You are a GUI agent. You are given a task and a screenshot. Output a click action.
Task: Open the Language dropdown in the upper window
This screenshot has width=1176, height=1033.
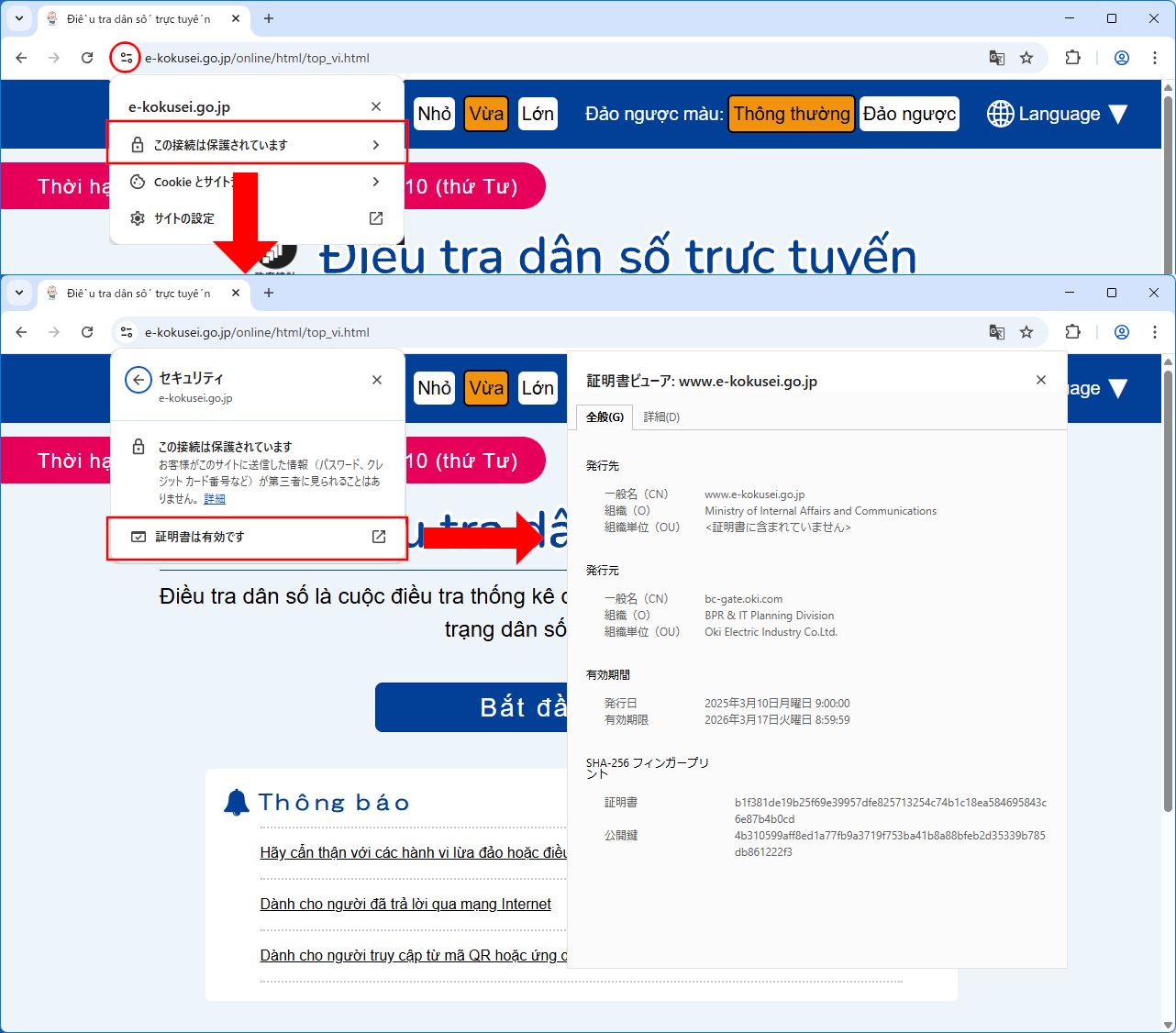1057,114
